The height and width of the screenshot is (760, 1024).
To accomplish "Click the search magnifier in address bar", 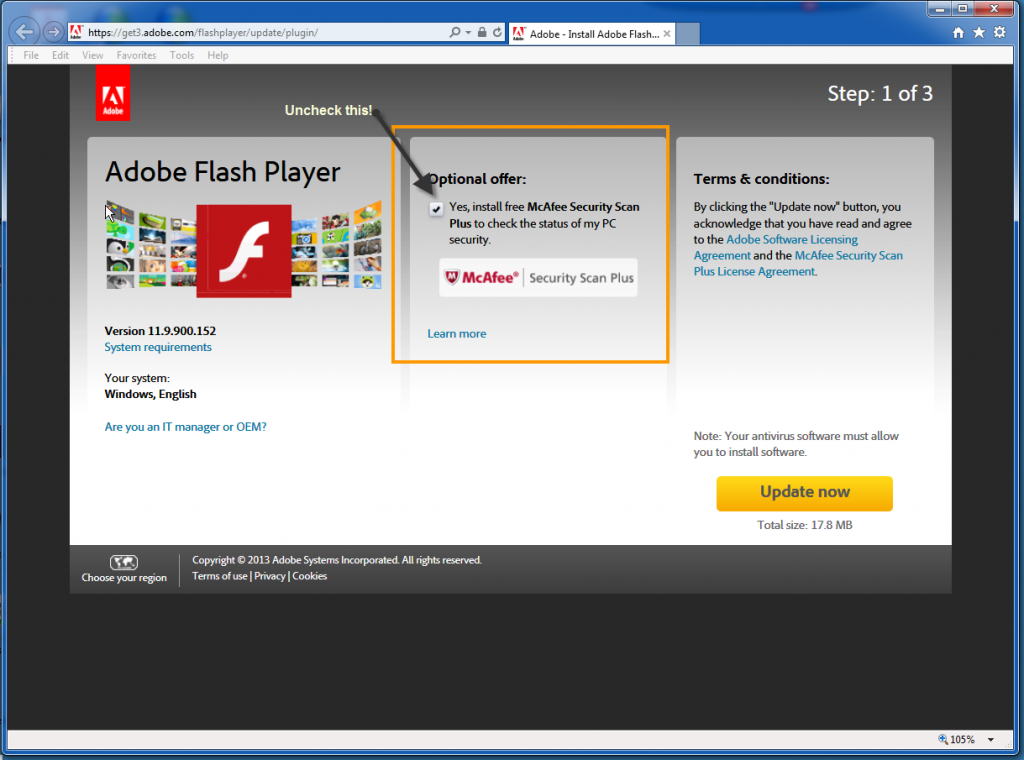I will [455, 32].
